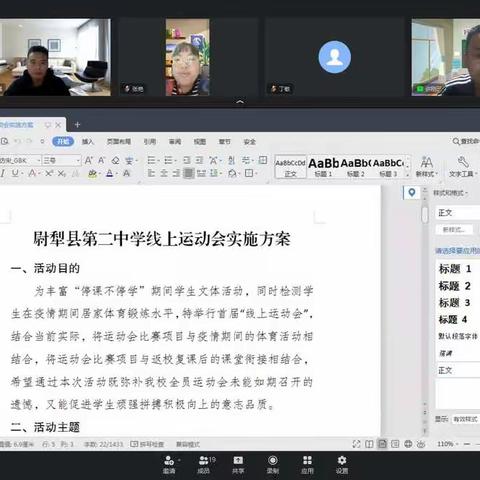Click the clear formatting eraser icon
The image size is (480, 480).
115,160
